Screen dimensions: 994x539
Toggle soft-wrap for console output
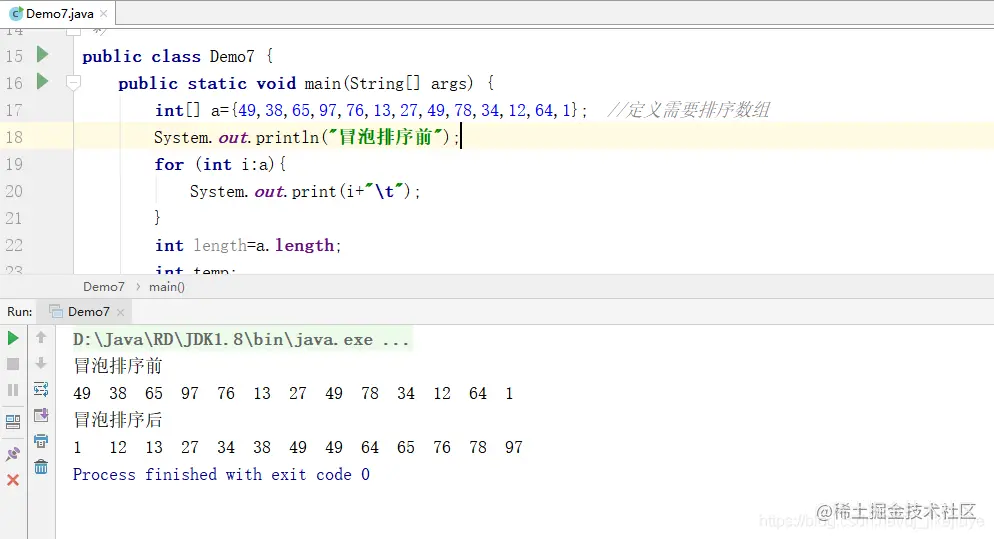click(41, 389)
